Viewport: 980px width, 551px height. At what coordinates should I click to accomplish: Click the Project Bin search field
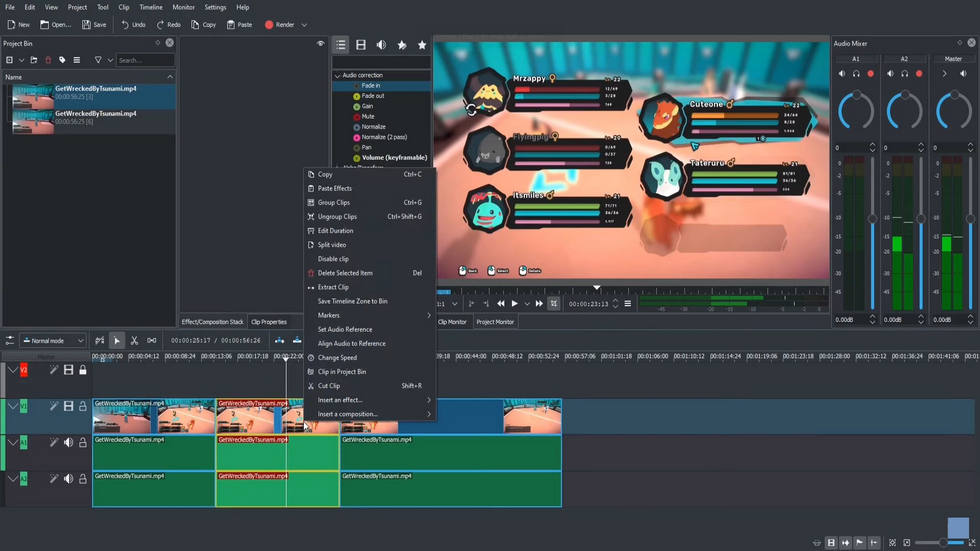coord(145,60)
